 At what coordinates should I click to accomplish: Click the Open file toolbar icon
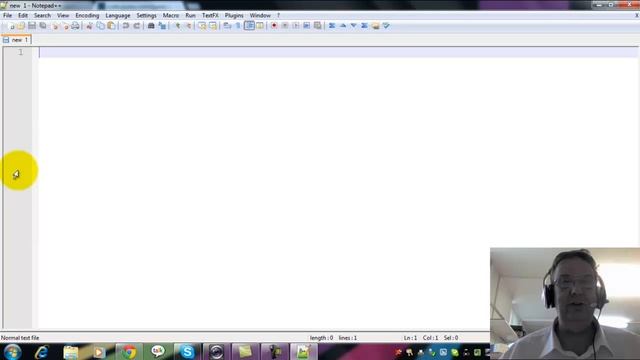pyautogui.click(x=21, y=26)
